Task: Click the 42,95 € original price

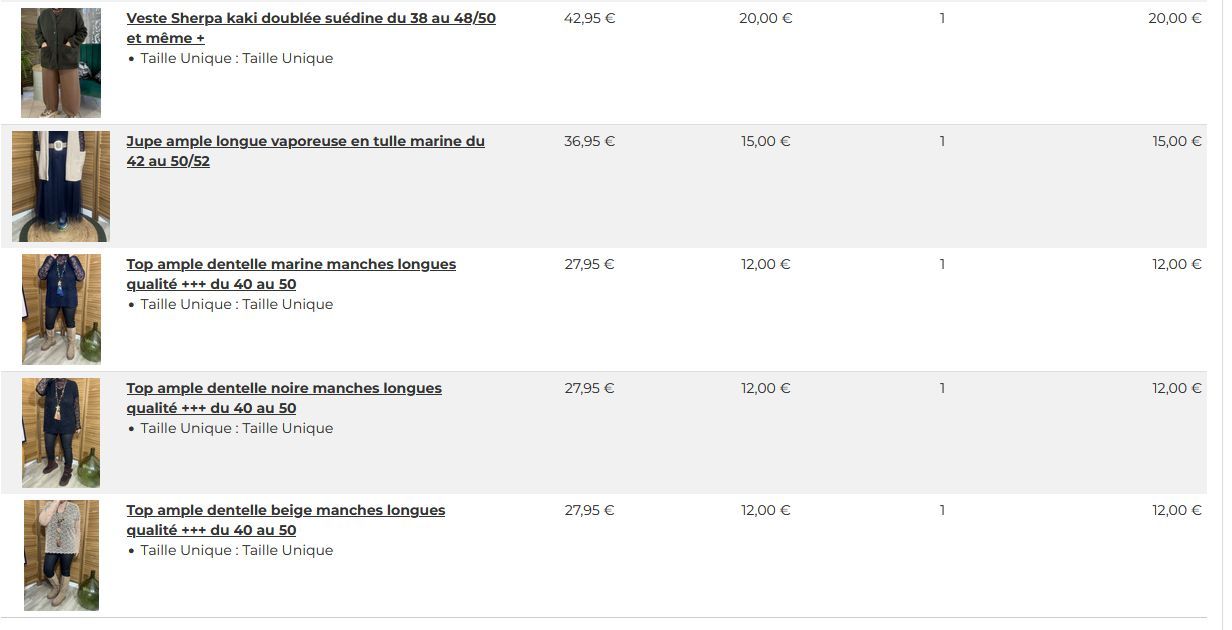Action: 589,18
